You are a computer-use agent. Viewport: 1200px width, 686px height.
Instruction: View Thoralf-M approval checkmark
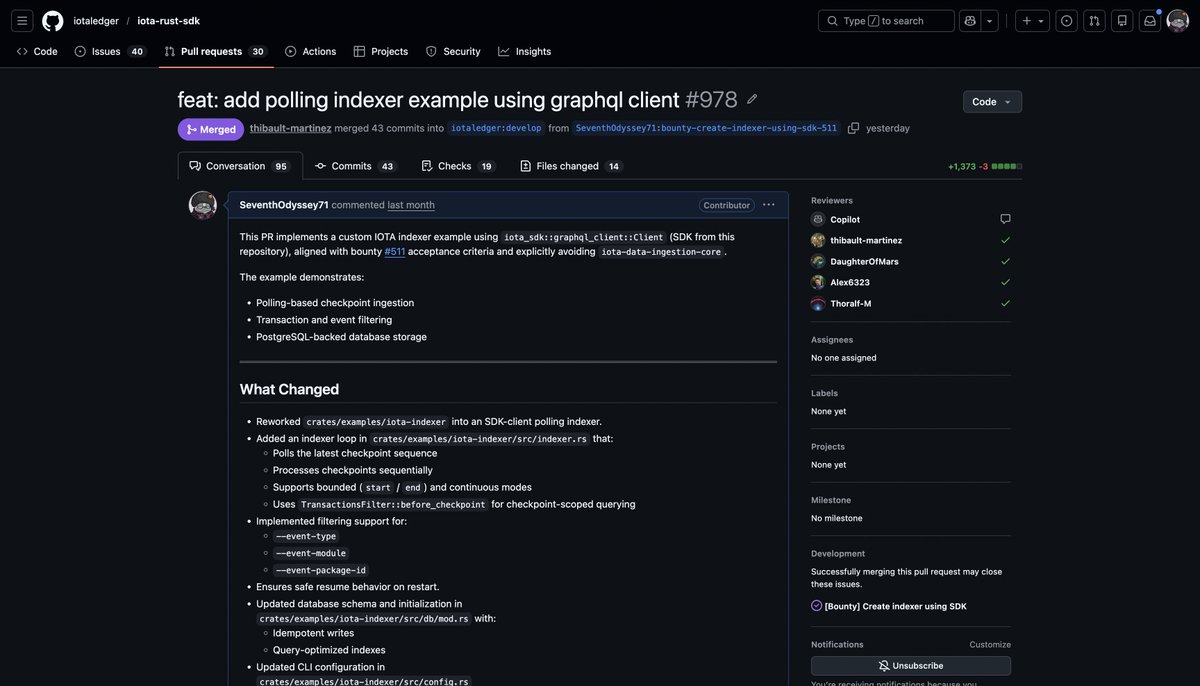pos(1005,303)
